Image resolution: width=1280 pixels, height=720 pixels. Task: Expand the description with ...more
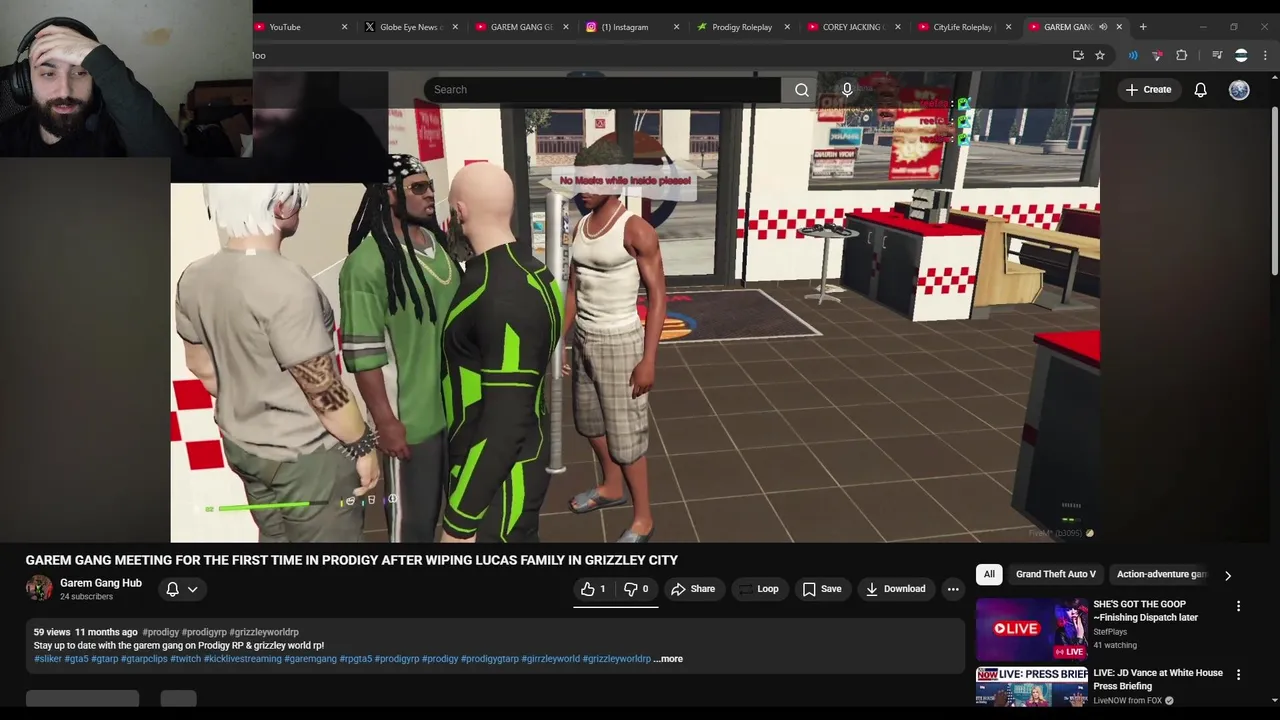pyautogui.click(x=668, y=659)
